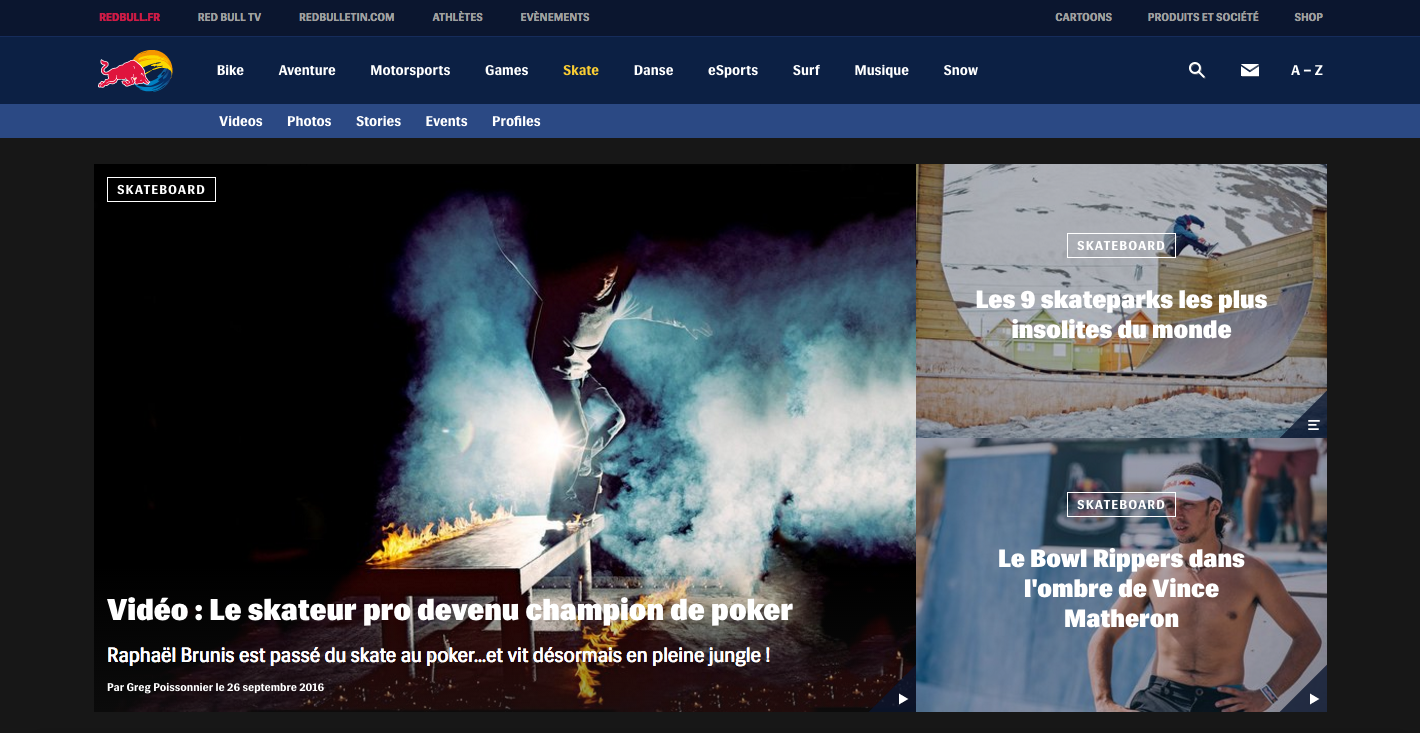Open the A – Z index
The image size is (1420, 733).
[x=1306, y=70]
